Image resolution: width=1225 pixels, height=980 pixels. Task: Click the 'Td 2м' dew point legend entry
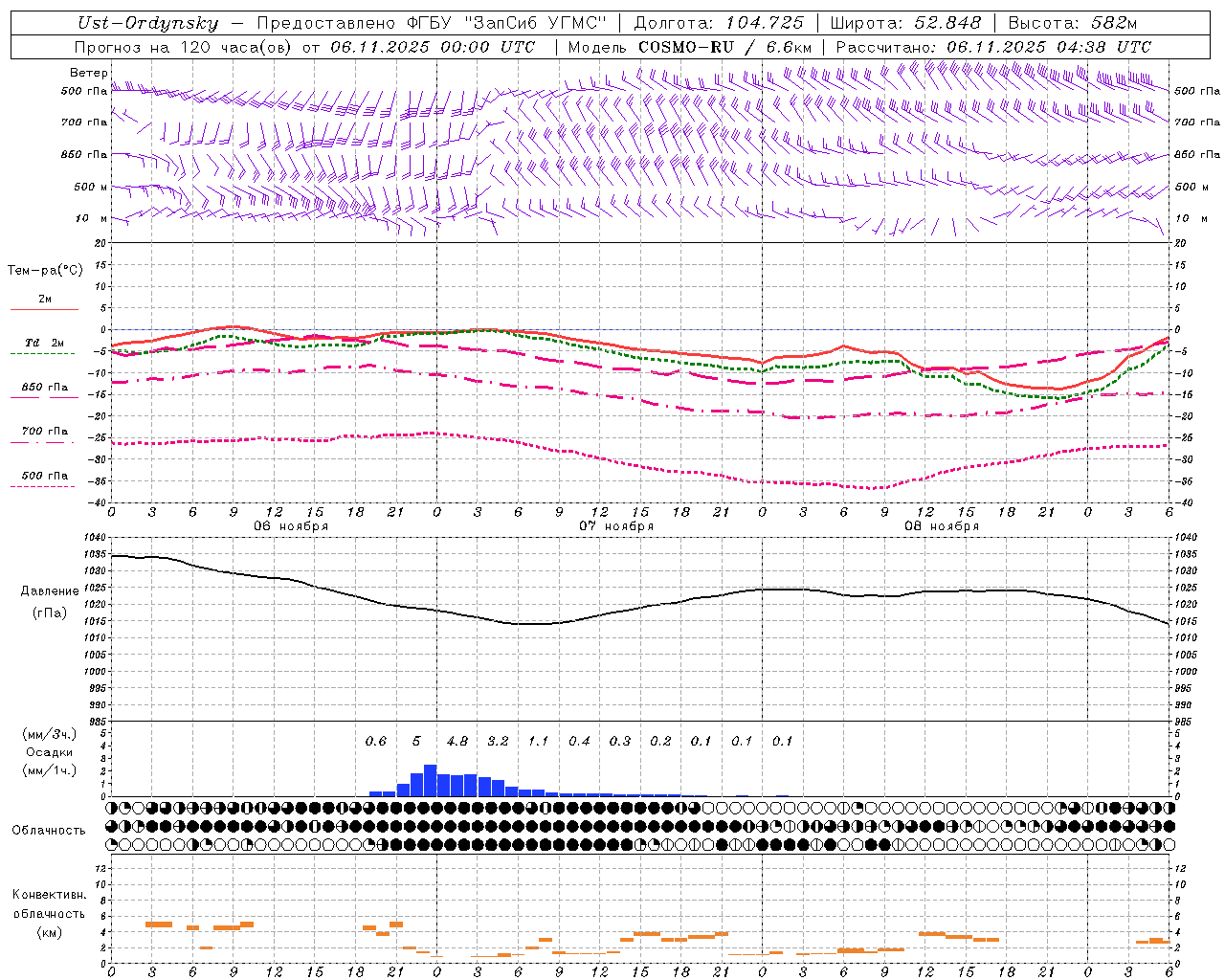(44, 343)
